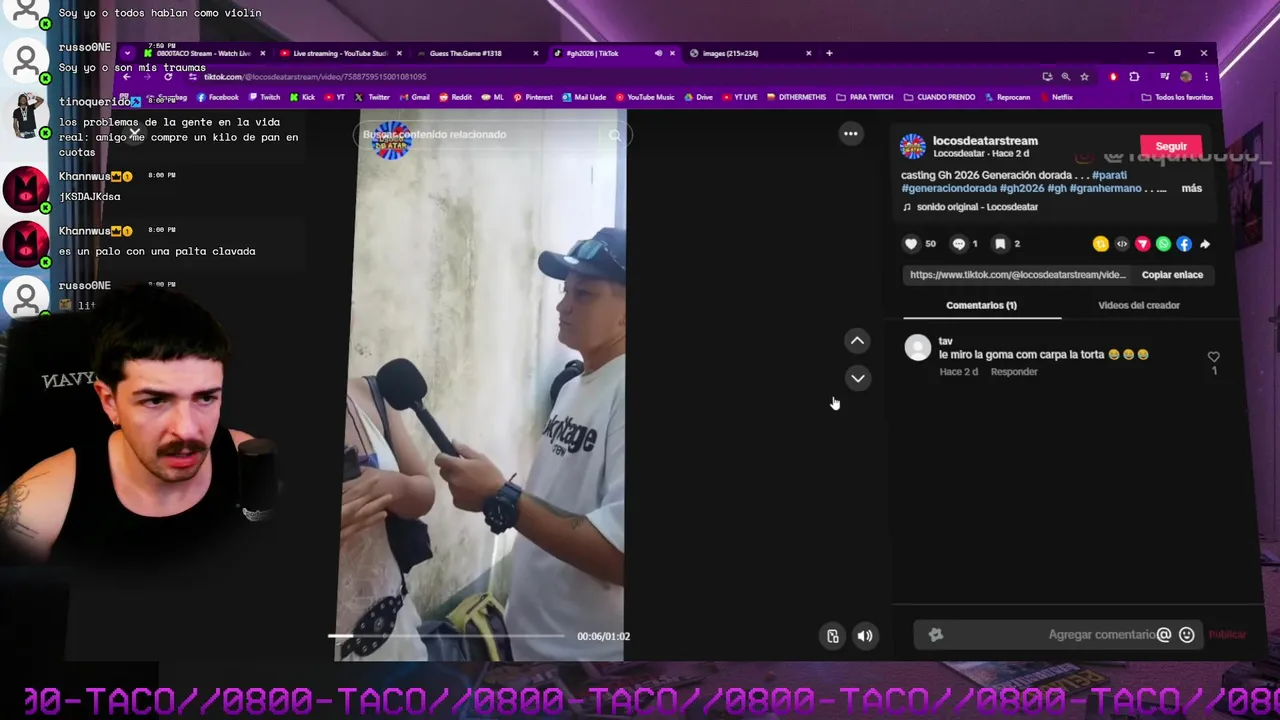Click Responder under tav's comment
Viewport: 1280px width, 720px height.
(1014, 372)
